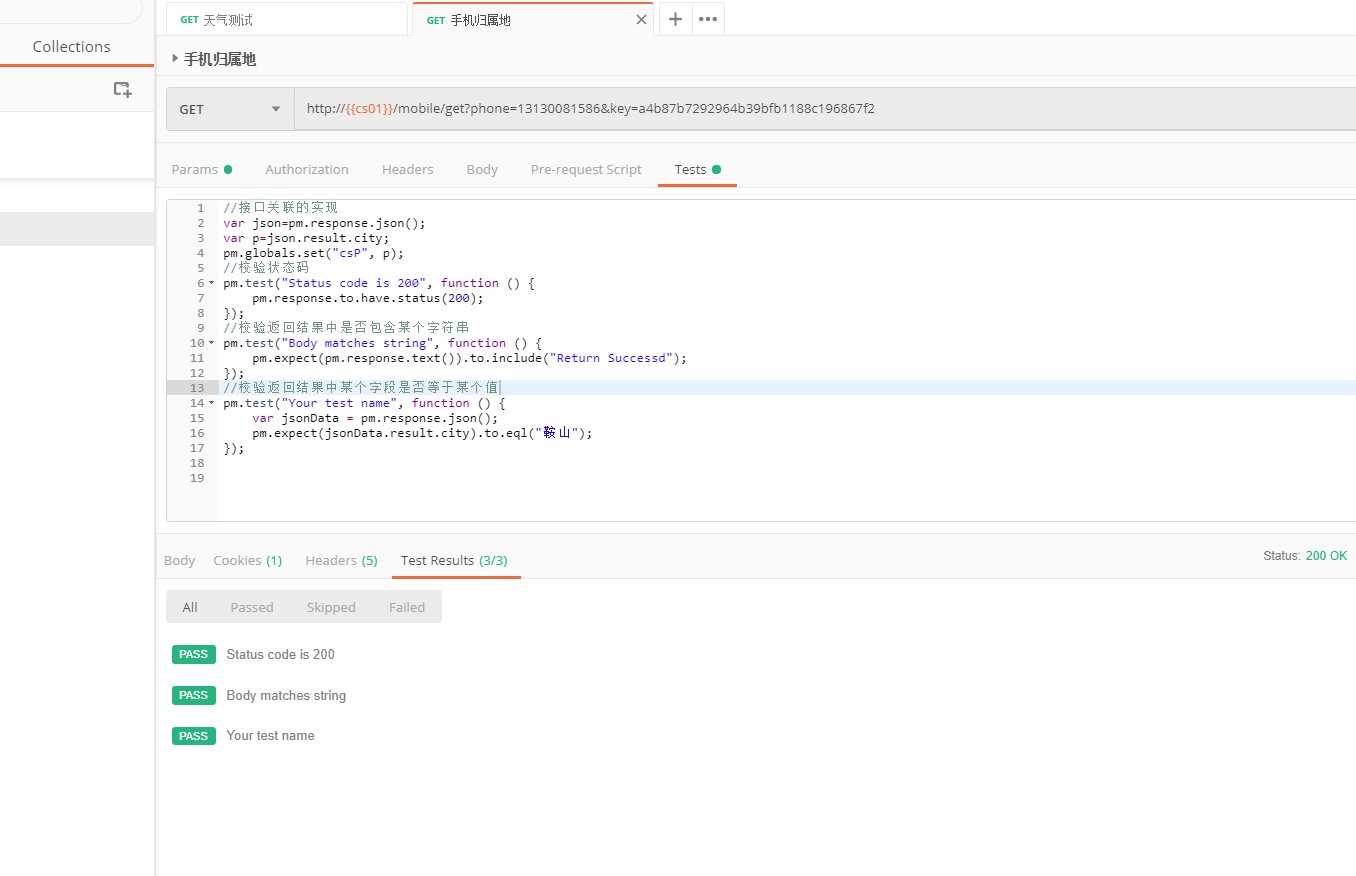Open the GET method dropdown
The image size is (1356, 876).
click(x=230, y=109)
